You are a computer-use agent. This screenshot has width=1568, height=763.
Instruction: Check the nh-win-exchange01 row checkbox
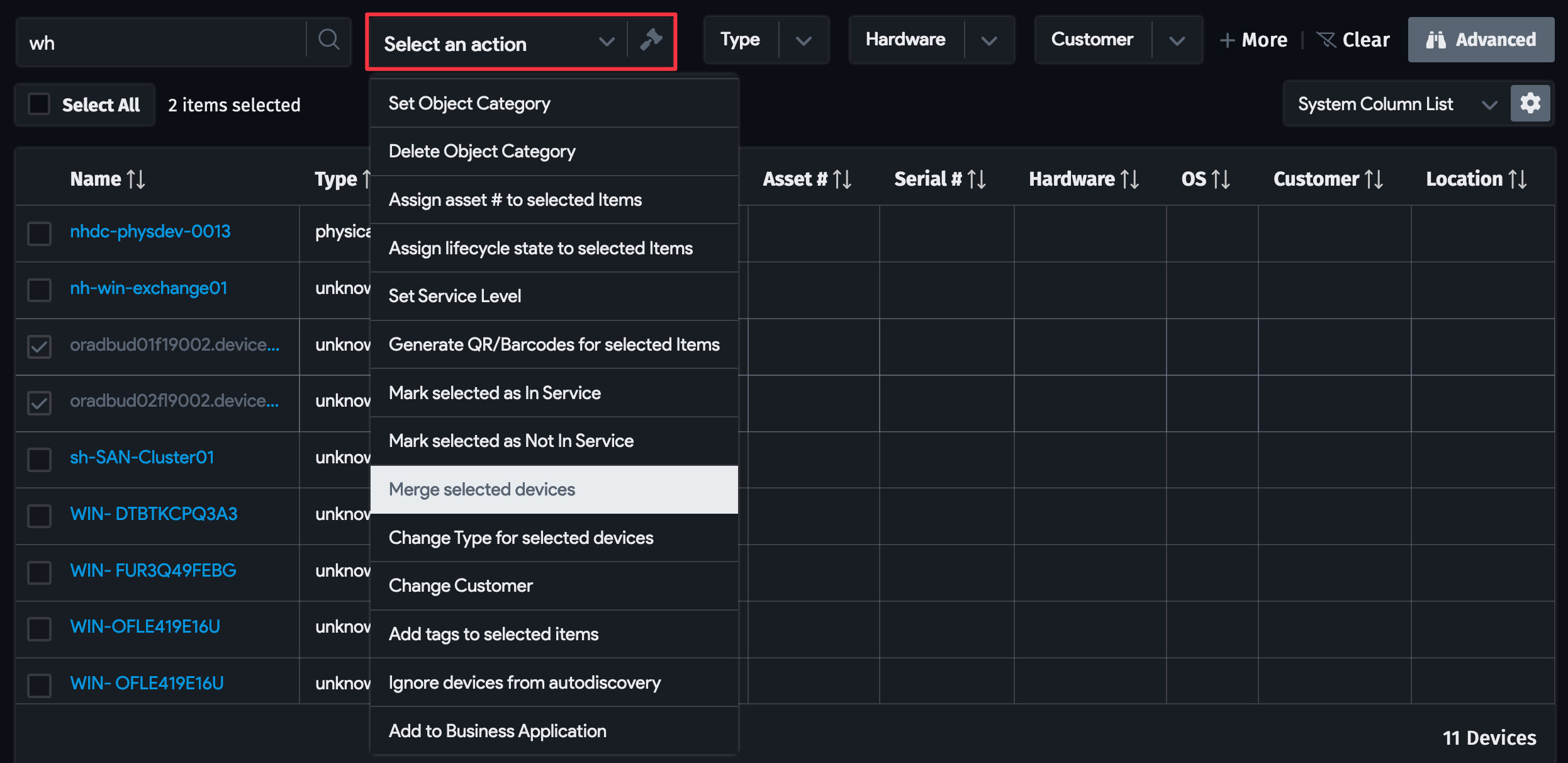pyautogui.click(x=39, y=290)
